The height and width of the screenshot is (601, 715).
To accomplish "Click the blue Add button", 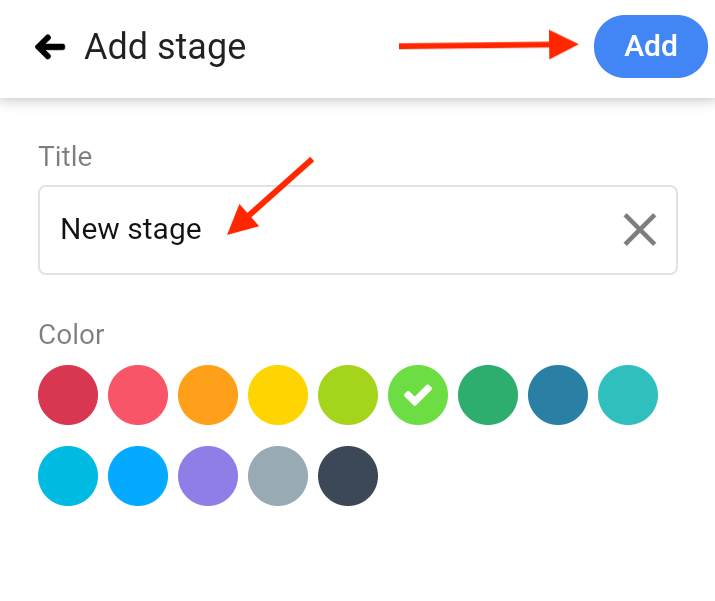I will pyautogui.click(x=651, y=47).
